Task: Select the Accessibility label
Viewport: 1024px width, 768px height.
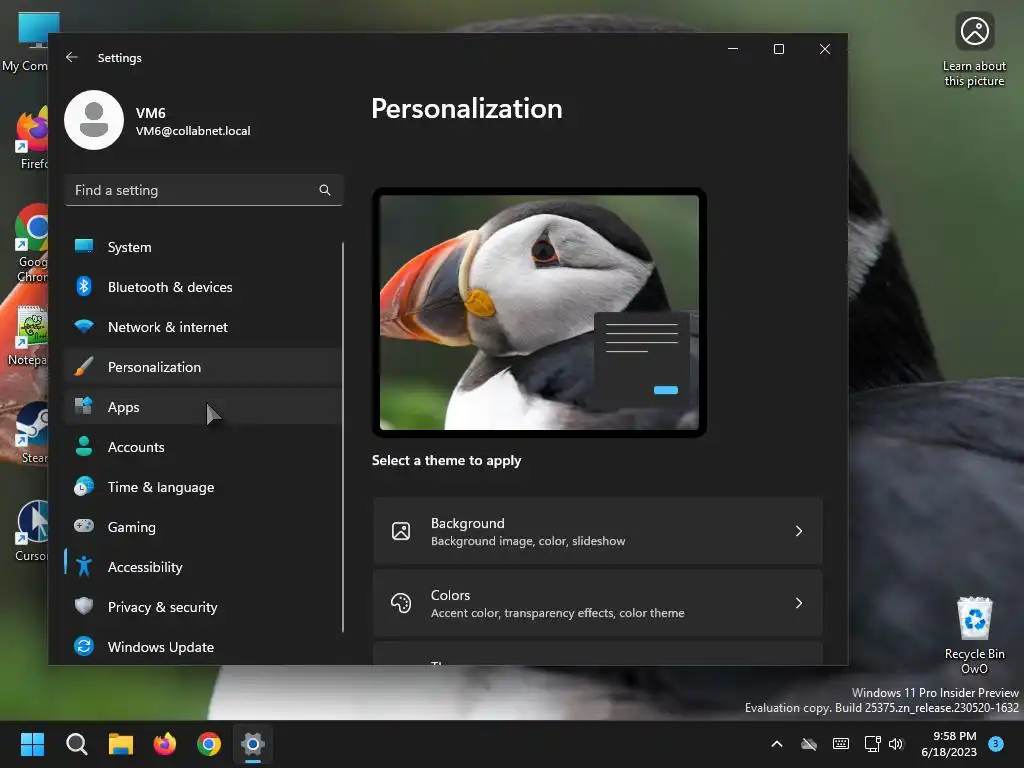Action: click(x=145, y=567)
